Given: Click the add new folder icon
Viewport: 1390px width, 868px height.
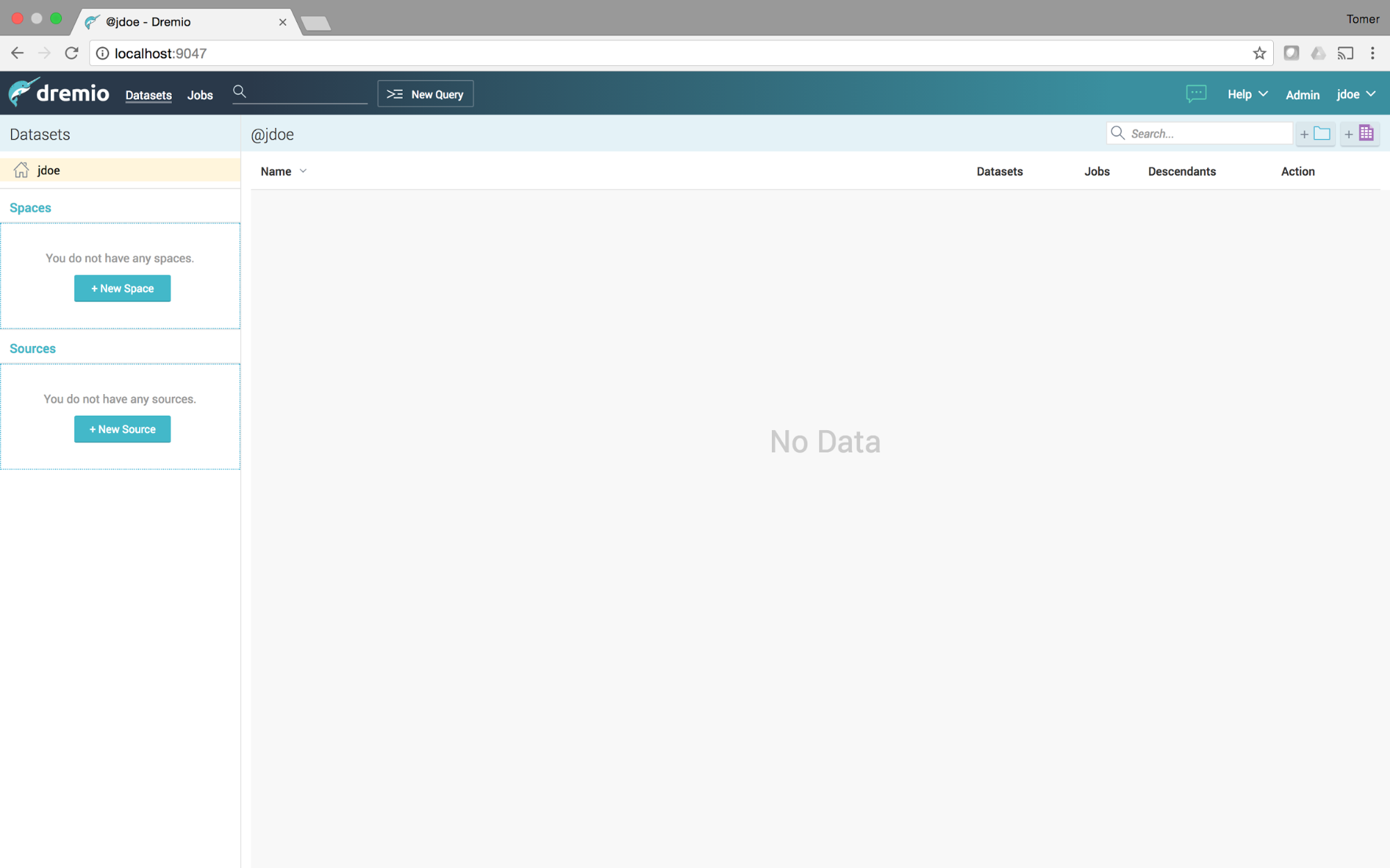Looking at the screenshot, I should point(1315,133).
